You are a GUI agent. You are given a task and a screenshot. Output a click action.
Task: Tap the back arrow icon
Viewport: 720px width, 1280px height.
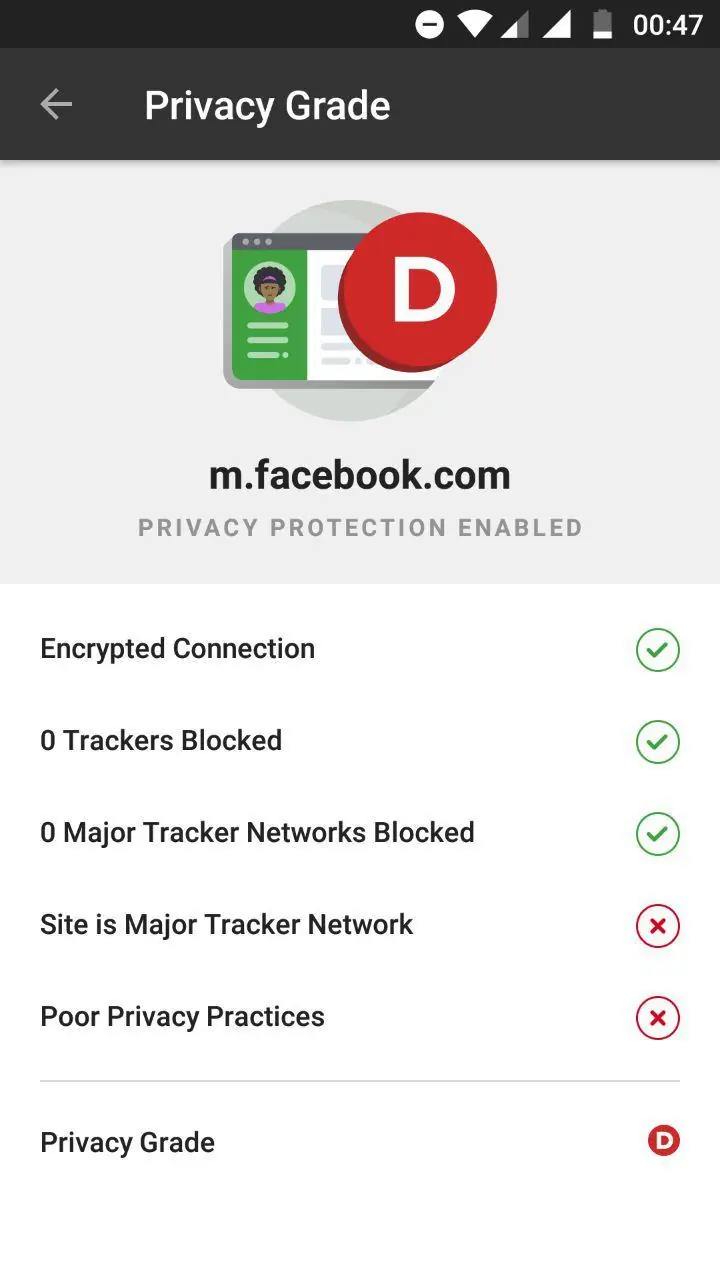pos(56,105)
